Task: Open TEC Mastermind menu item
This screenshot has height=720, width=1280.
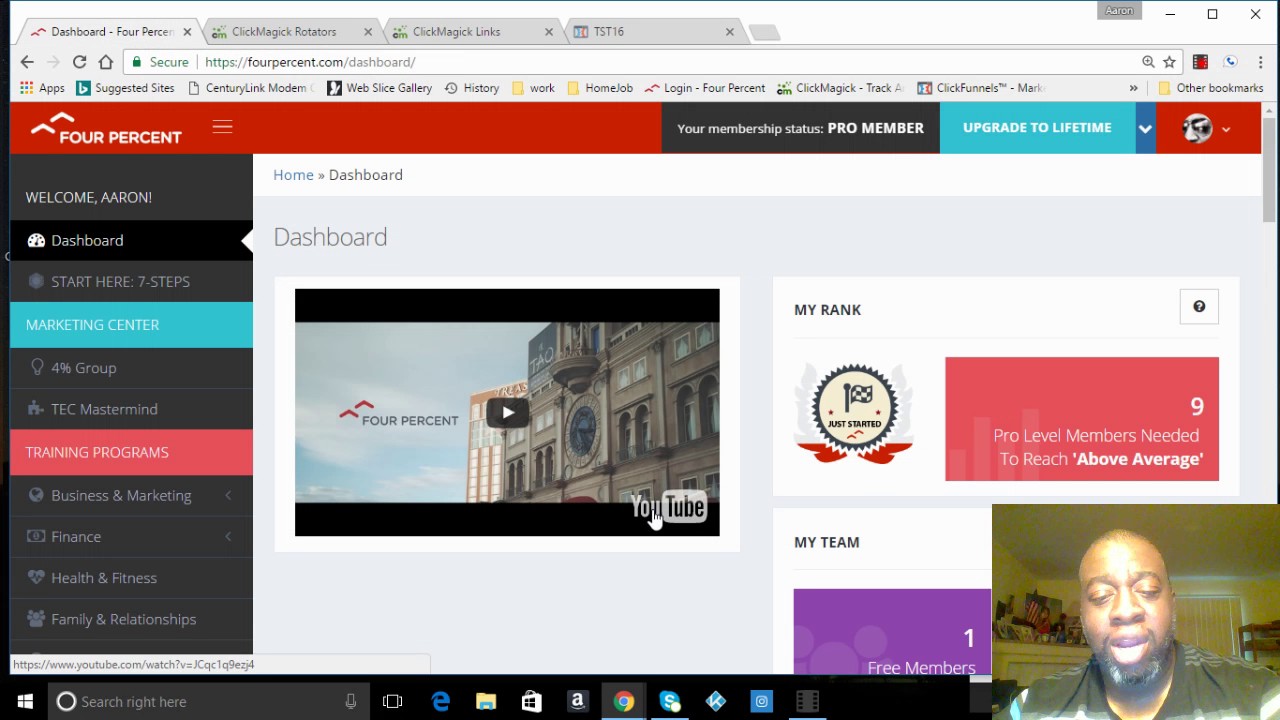Action: pos(131,409)
